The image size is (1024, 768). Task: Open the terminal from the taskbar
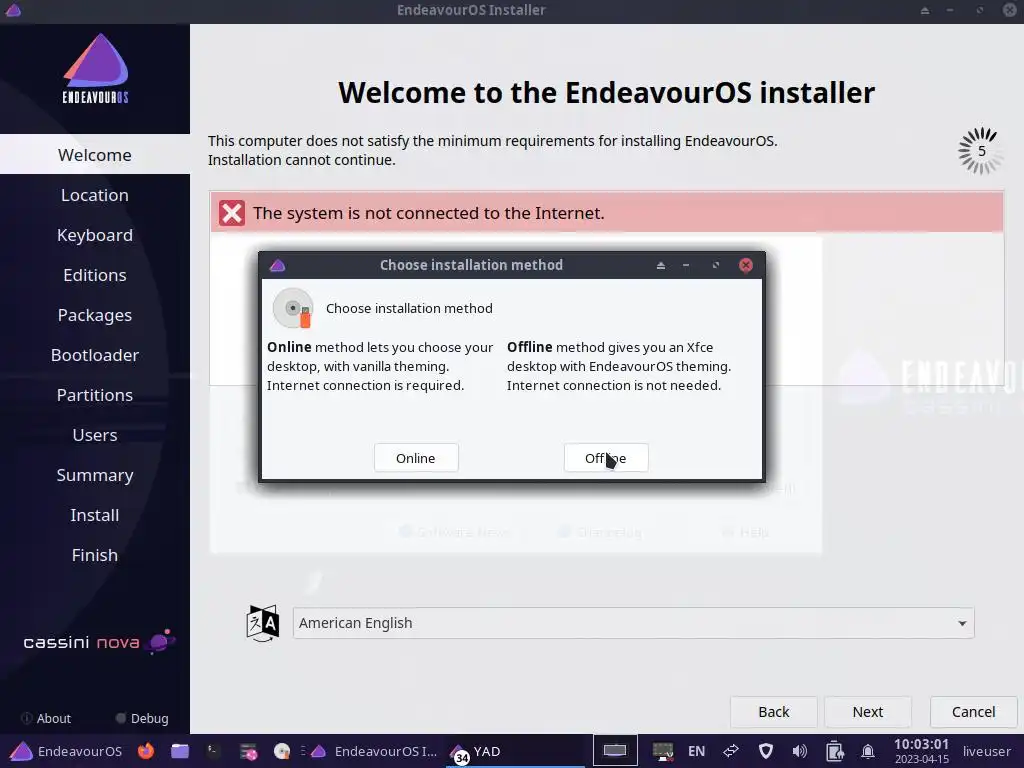[x=214, y=751]
